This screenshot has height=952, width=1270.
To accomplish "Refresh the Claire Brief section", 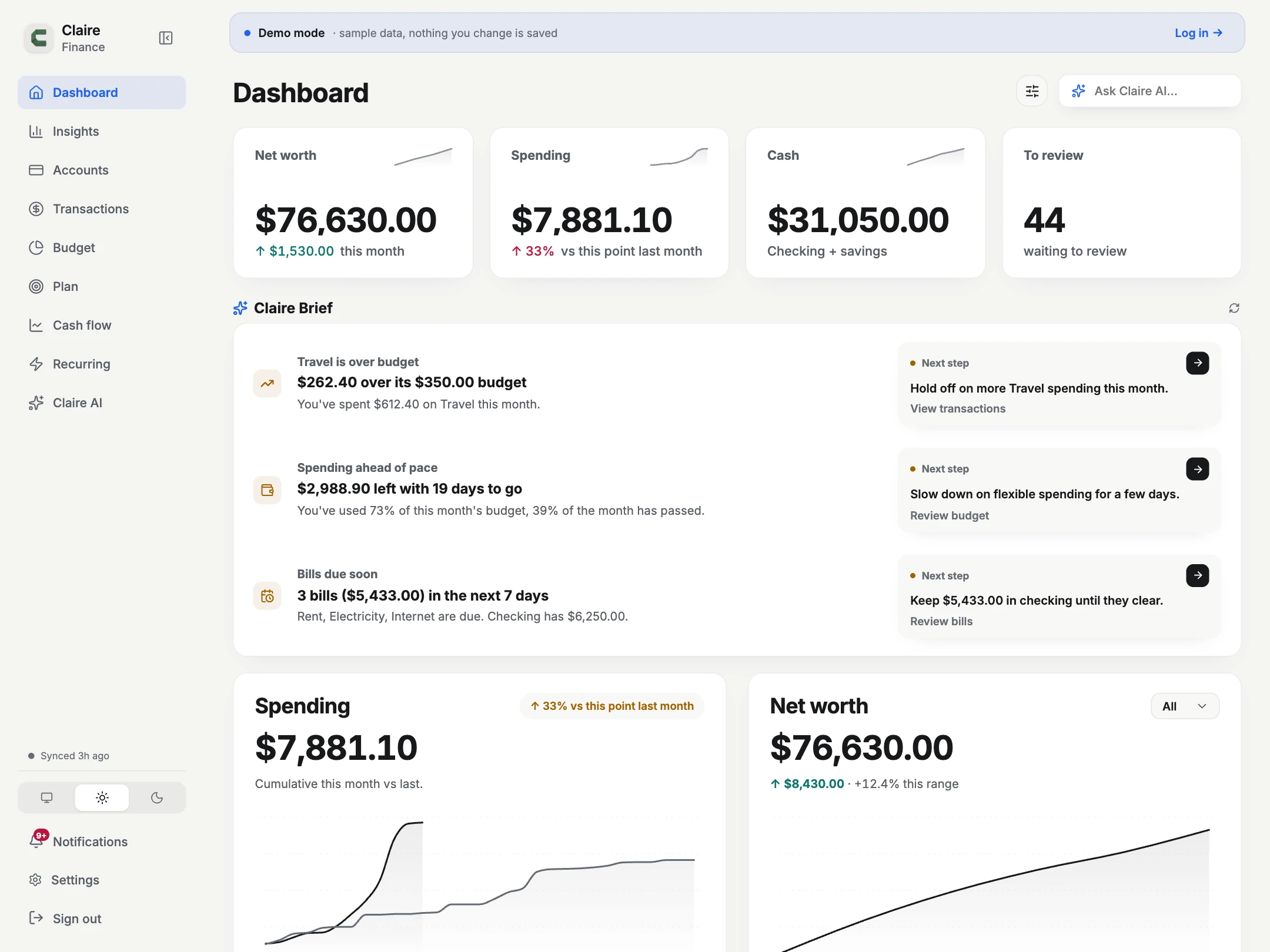I will (x=1234, y=308).
